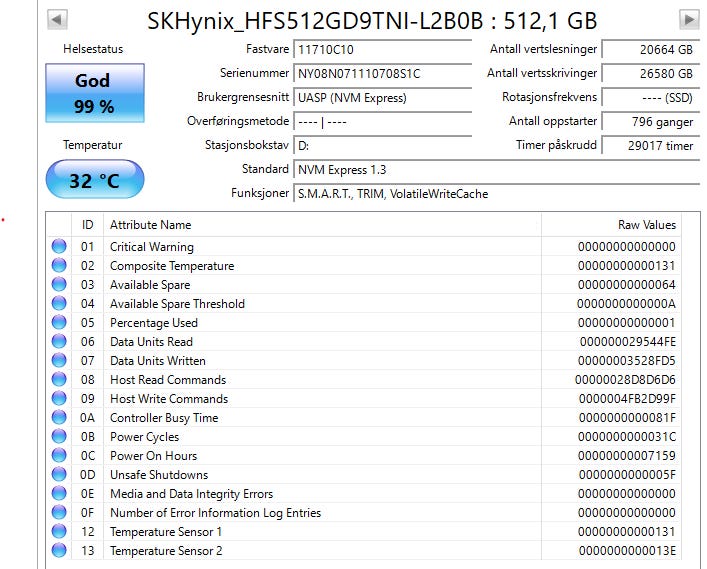Click the power-on count 796 ganger
This screenshot has height=569, width=707.
click(651, 121)
